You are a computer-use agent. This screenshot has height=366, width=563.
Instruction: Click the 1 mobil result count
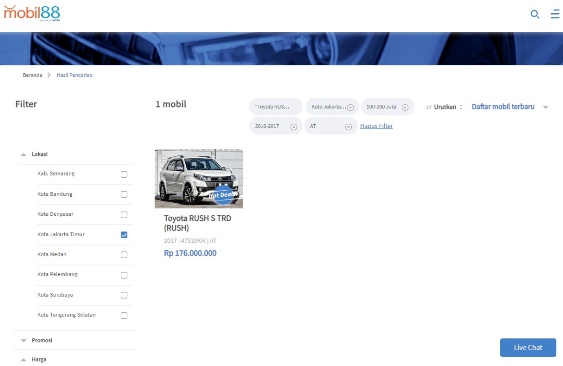(171, 104)
